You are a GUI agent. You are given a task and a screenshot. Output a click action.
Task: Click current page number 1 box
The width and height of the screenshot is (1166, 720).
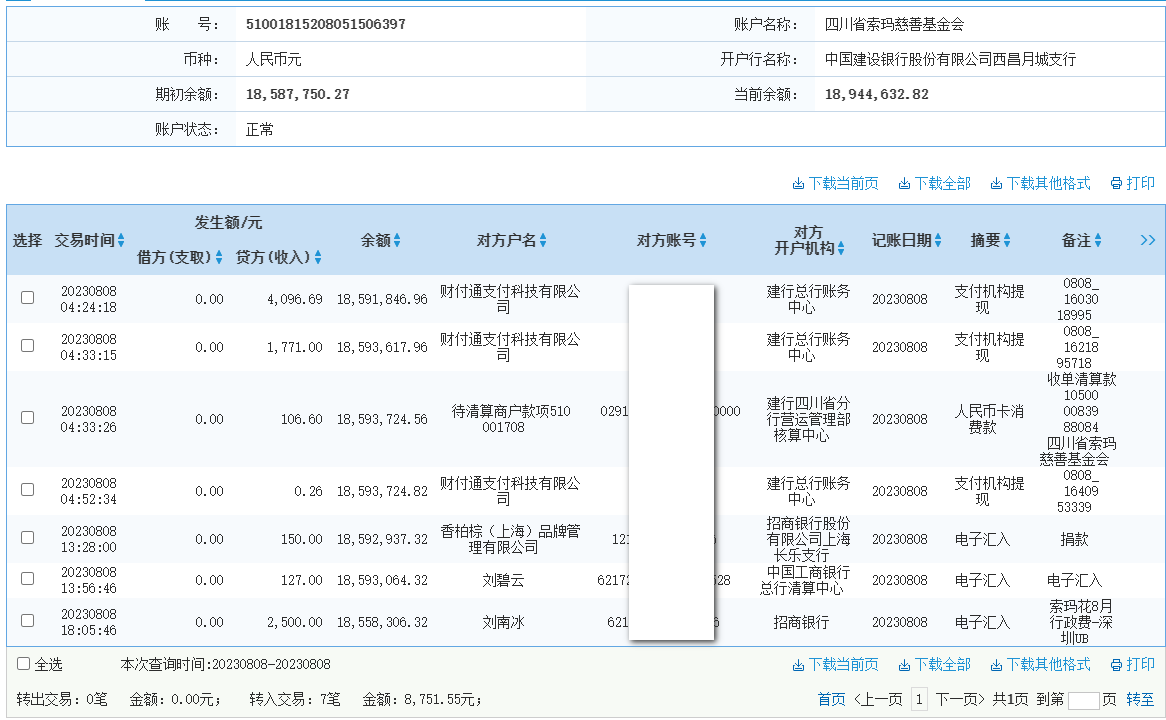point(919,699)
